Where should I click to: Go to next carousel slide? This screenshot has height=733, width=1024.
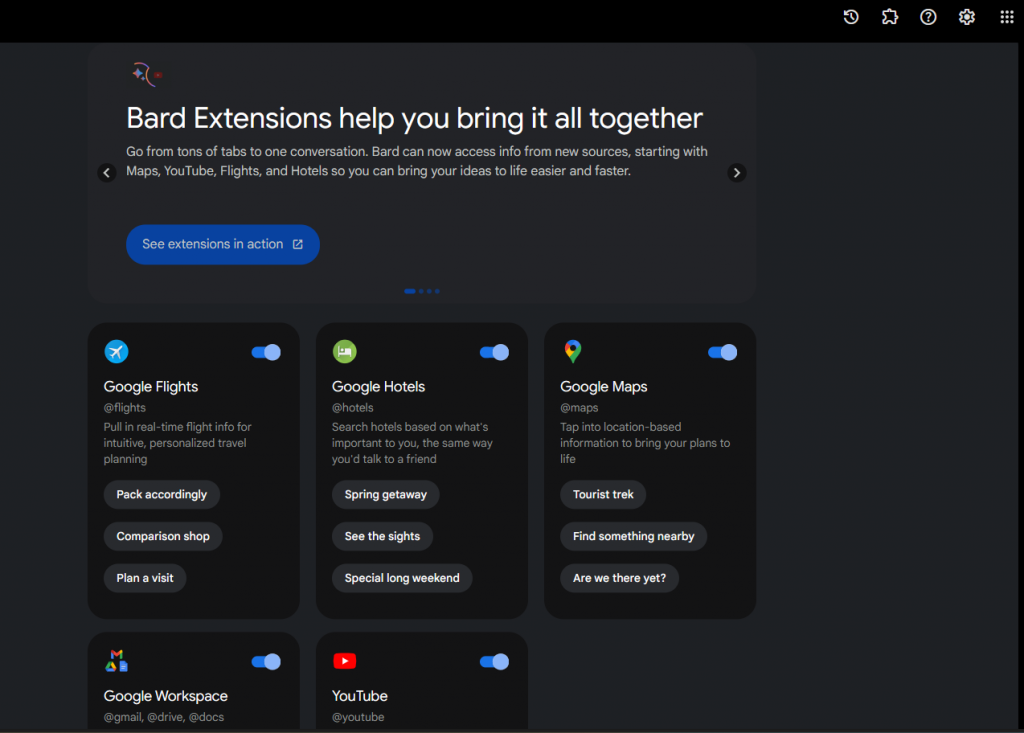tap(737, 172)
